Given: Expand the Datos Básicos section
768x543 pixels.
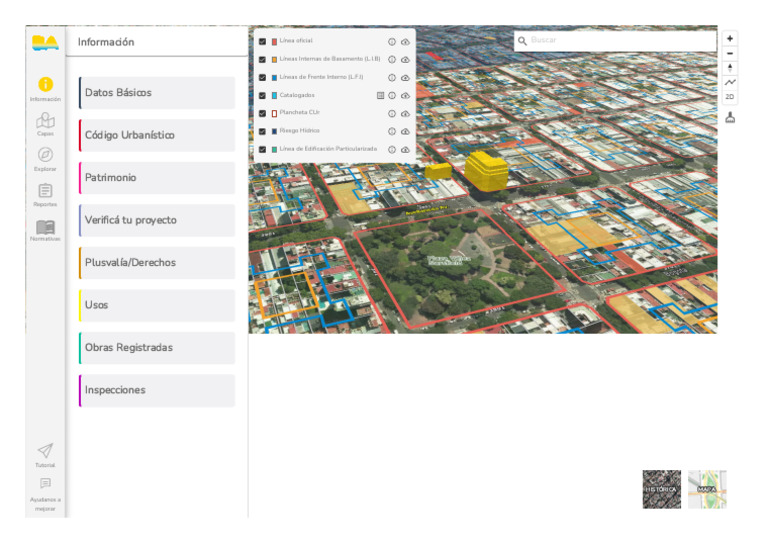Looking at the screenshot, I should 157,93.
